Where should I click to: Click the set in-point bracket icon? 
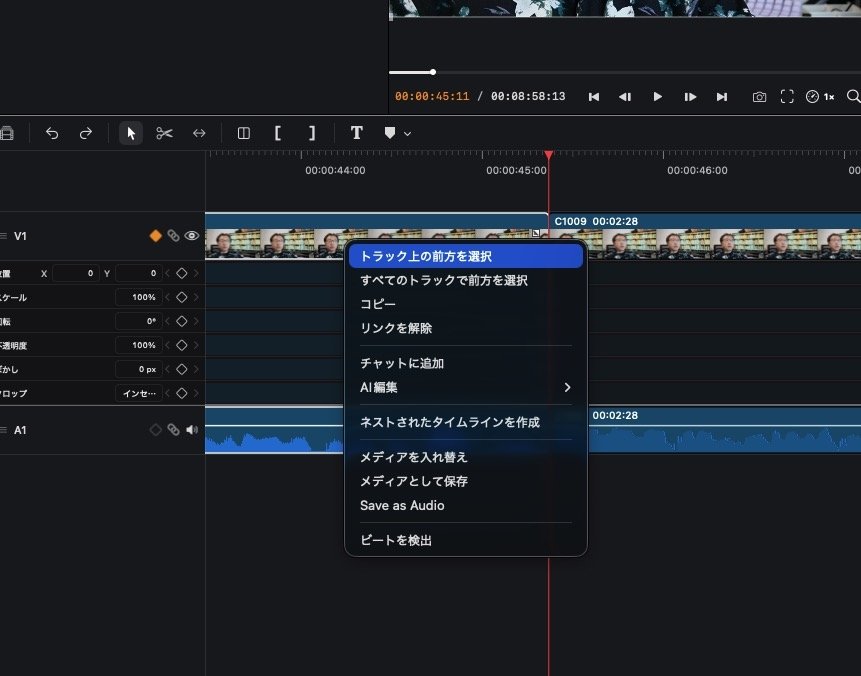click(278, 133)
